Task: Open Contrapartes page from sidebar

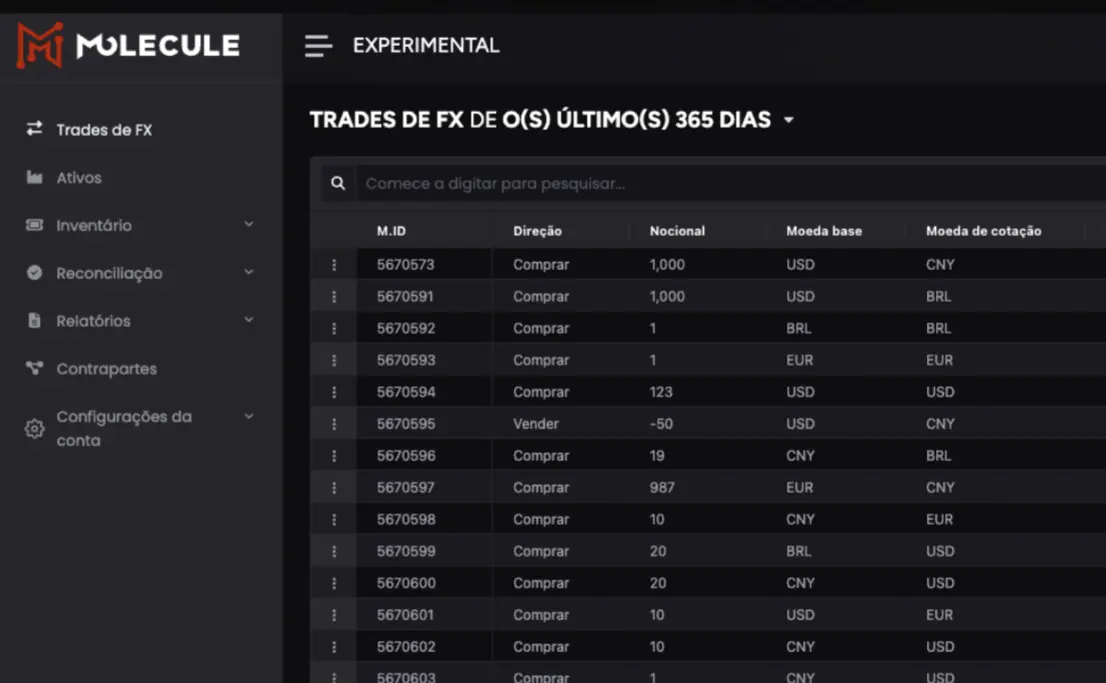Action: (x=106, y=369)
